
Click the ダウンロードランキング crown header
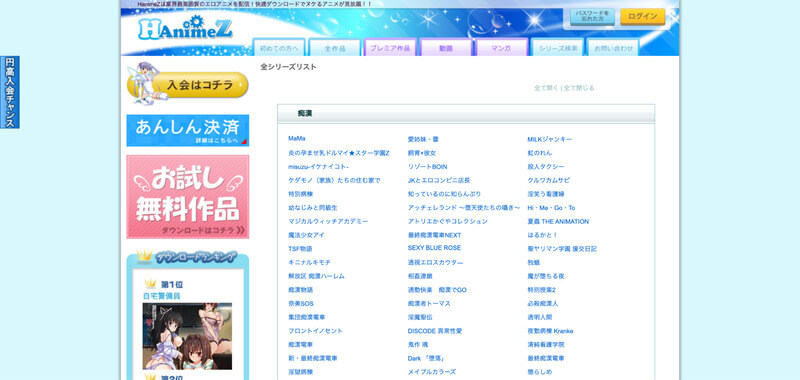coord(188,257)
